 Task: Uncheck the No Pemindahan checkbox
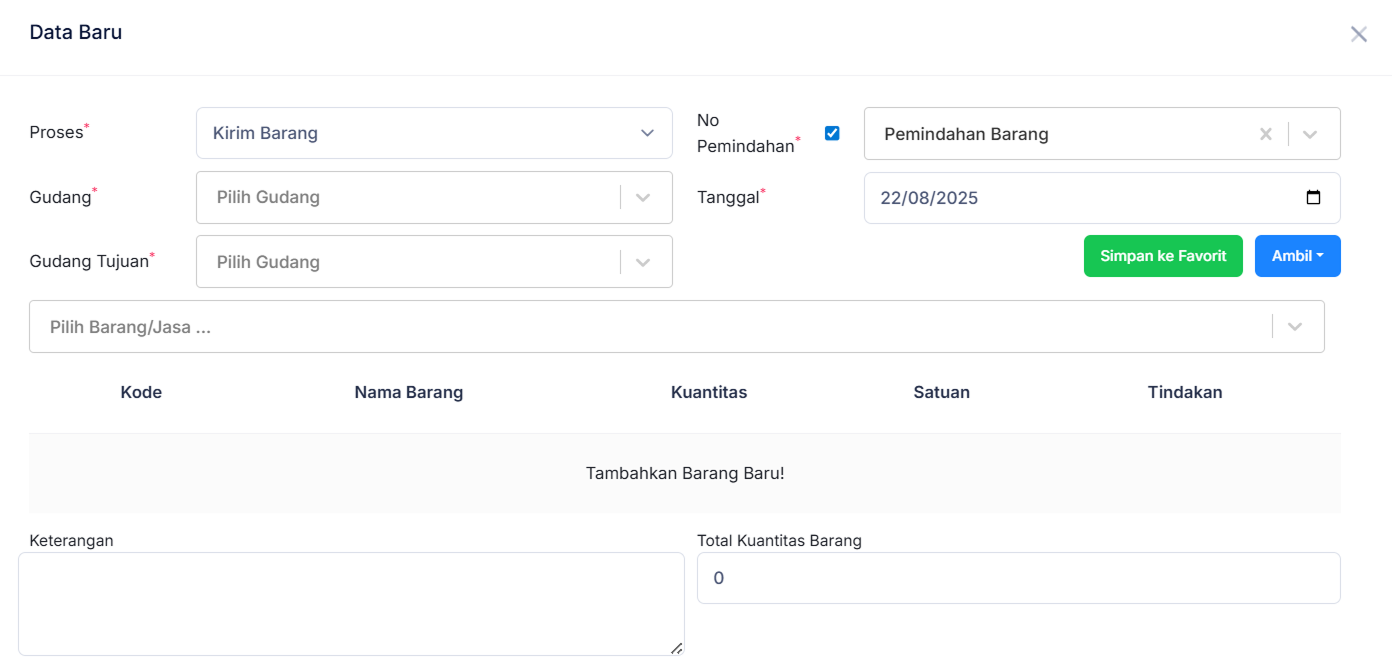click(831, 132)
